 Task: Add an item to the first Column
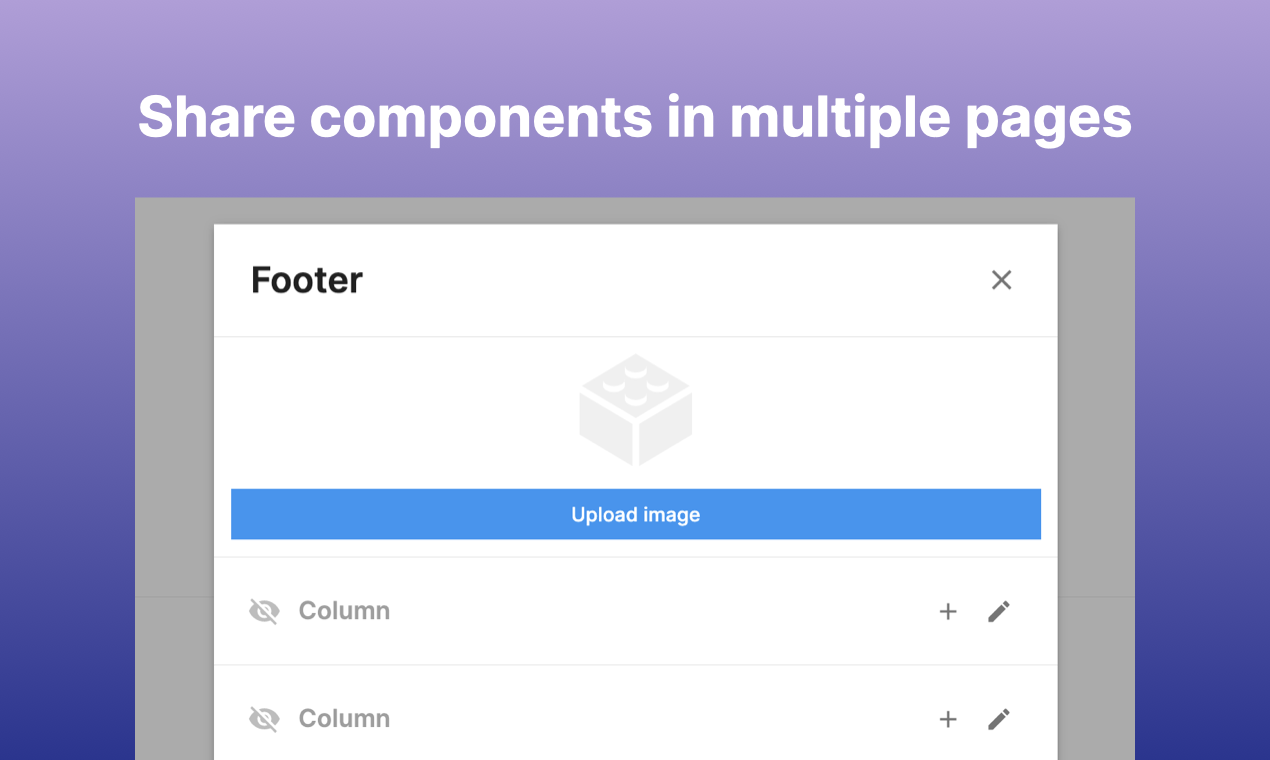tap(948, 611)
